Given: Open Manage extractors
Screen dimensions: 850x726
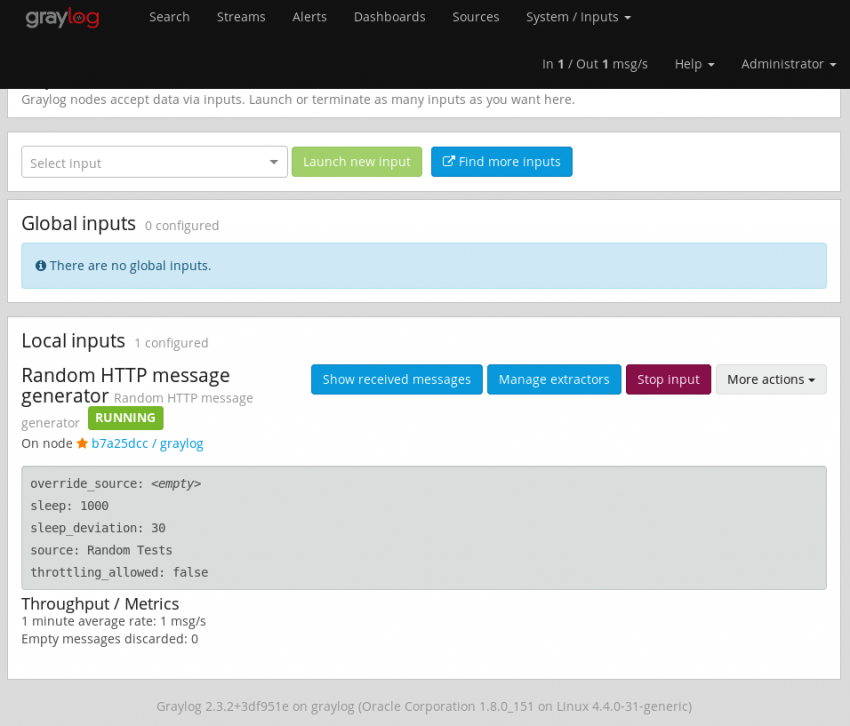Looking at the screenshot, I should point(554,379).
